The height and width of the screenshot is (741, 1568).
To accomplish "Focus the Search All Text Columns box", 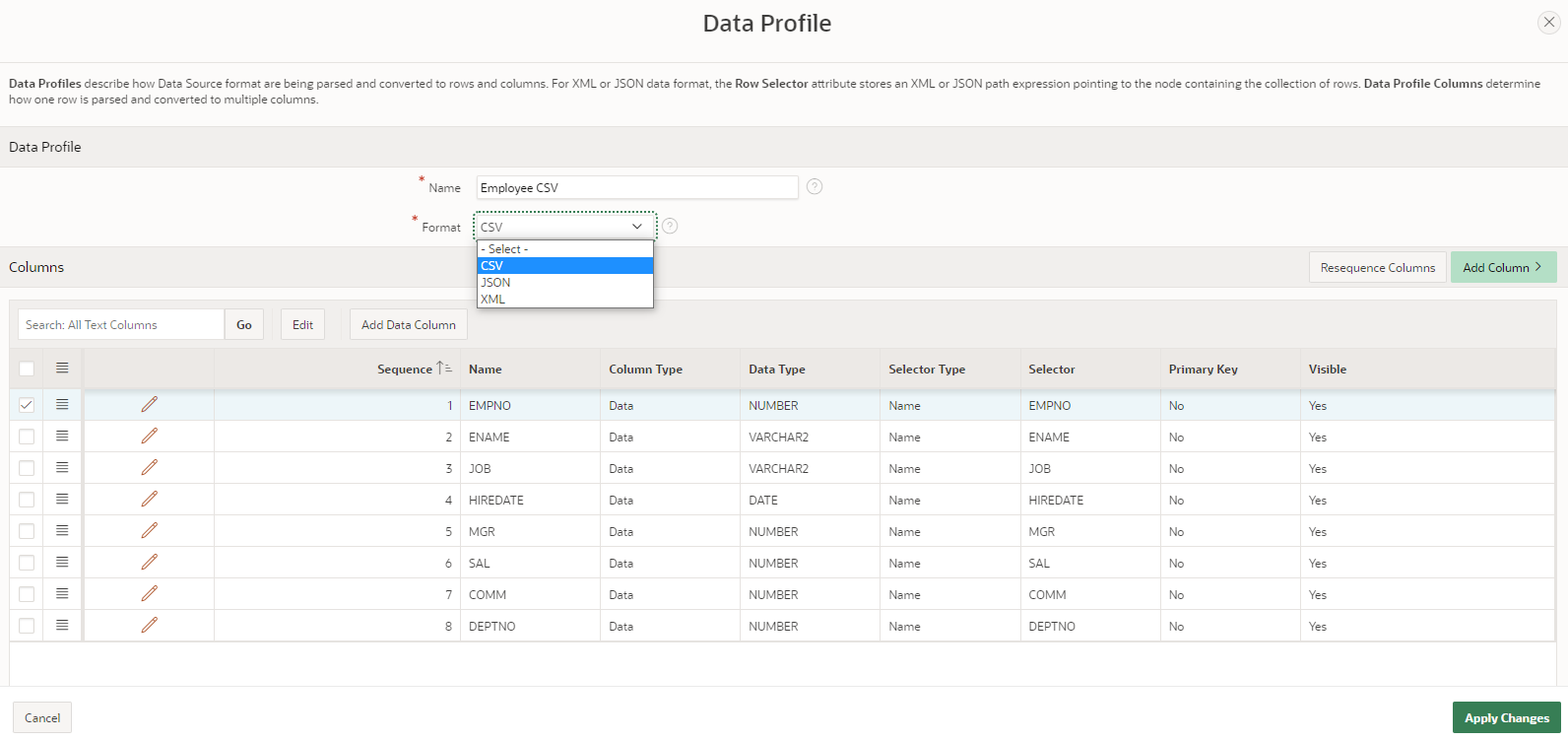I will click(x=121, y=324).
